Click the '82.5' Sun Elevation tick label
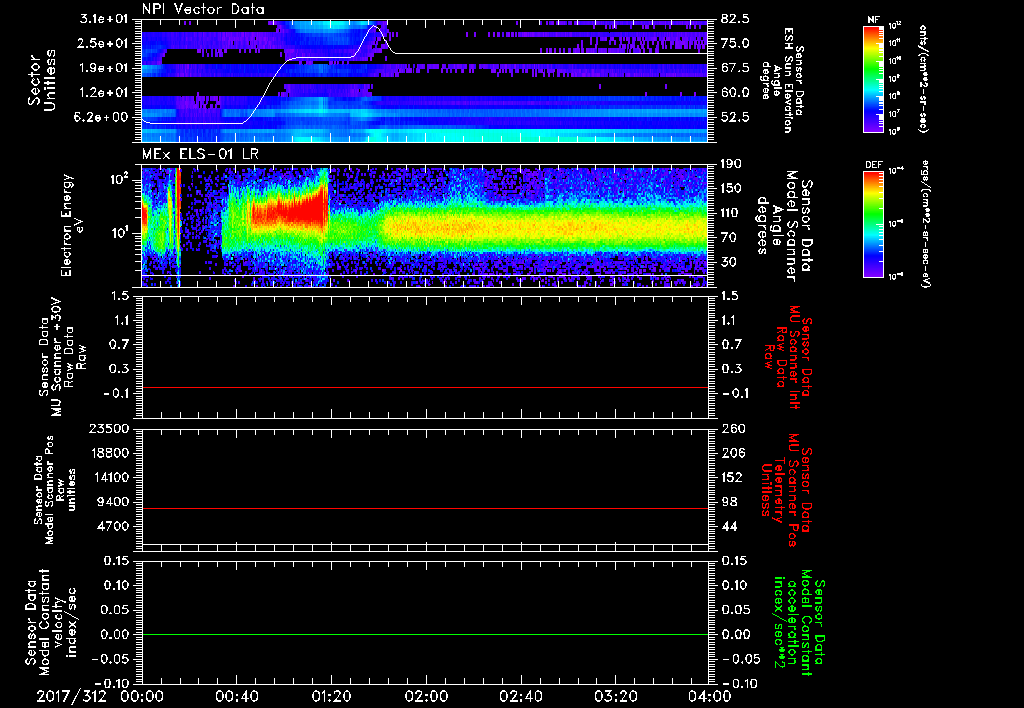Viewport: 1024px width, 708px height. [735, 19]
